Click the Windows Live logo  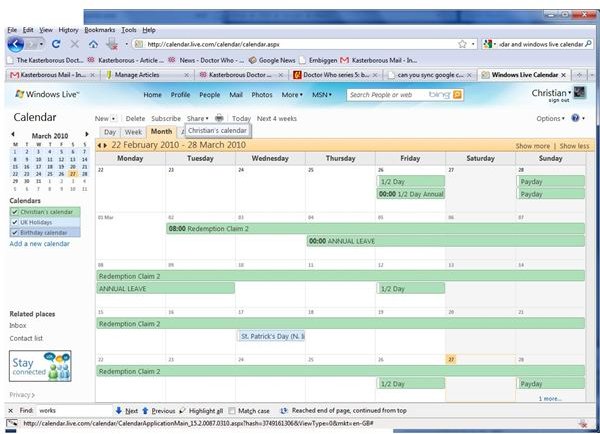(47, 94)
